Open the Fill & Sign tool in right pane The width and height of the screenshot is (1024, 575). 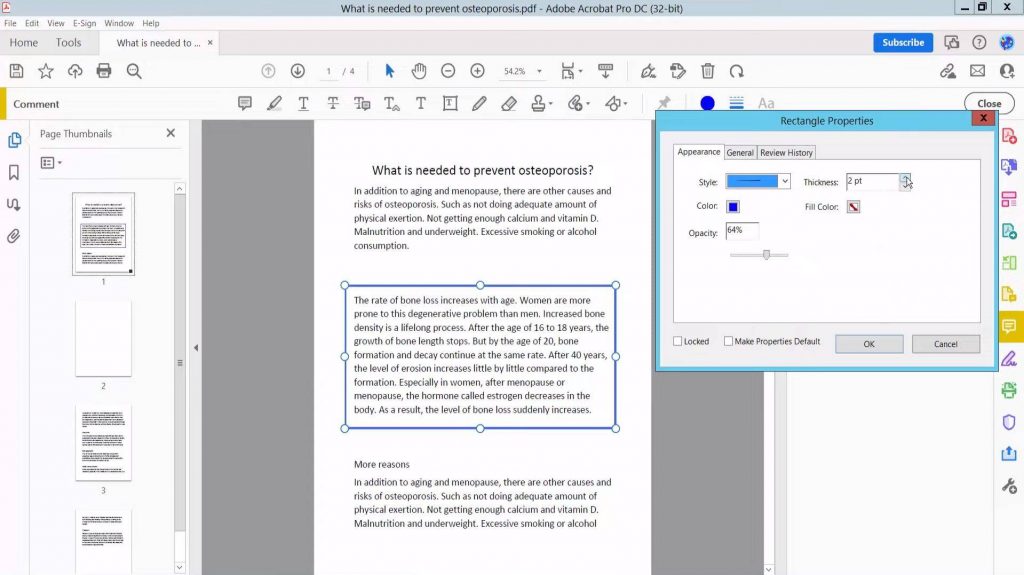pyautogui.click(x=1009, y=358)
